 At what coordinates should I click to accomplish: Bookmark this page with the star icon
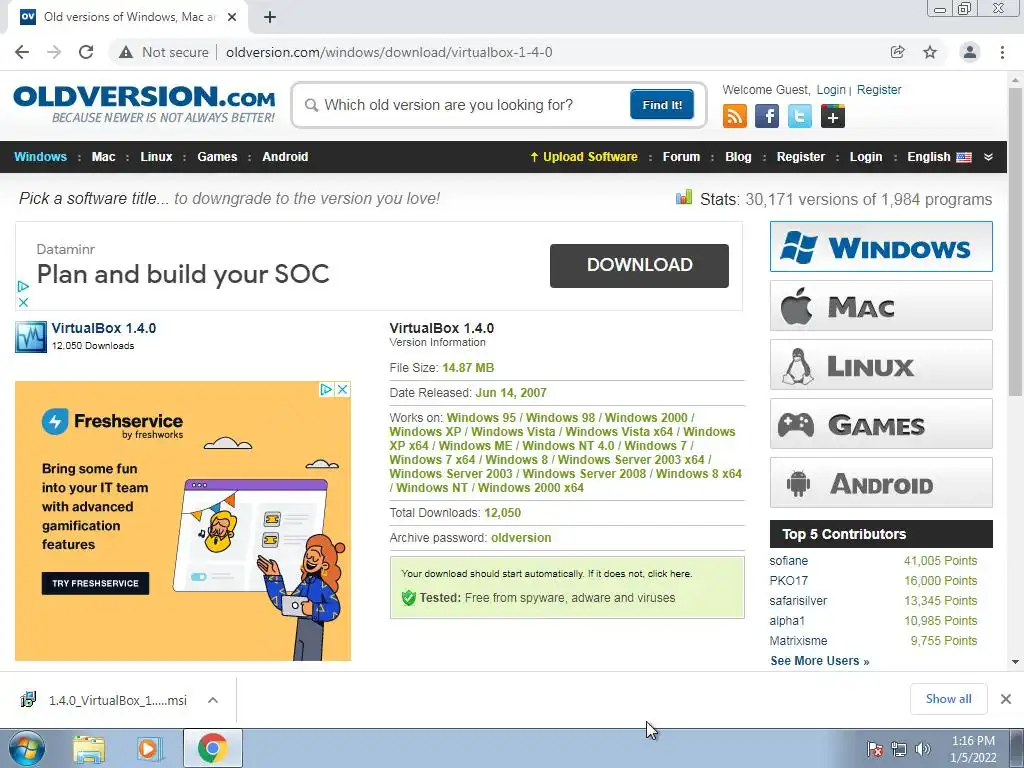tap(930, 52)
